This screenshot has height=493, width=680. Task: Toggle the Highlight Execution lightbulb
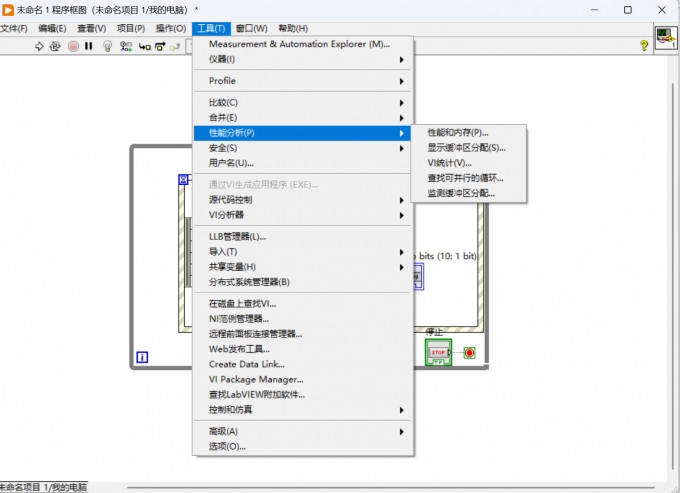pyautogui.click(x=108, y=46)
